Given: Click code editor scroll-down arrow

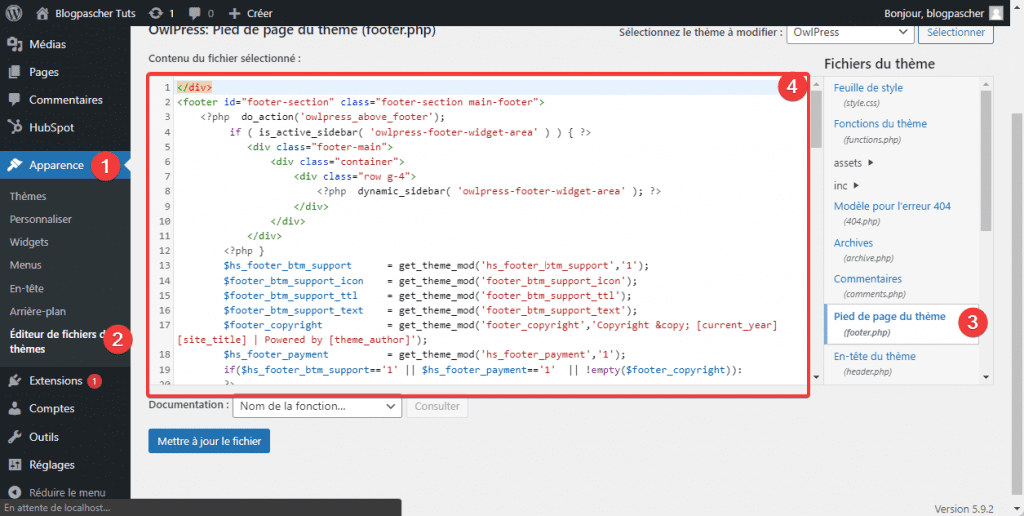Looking at the screenshot, I should 816,377.
